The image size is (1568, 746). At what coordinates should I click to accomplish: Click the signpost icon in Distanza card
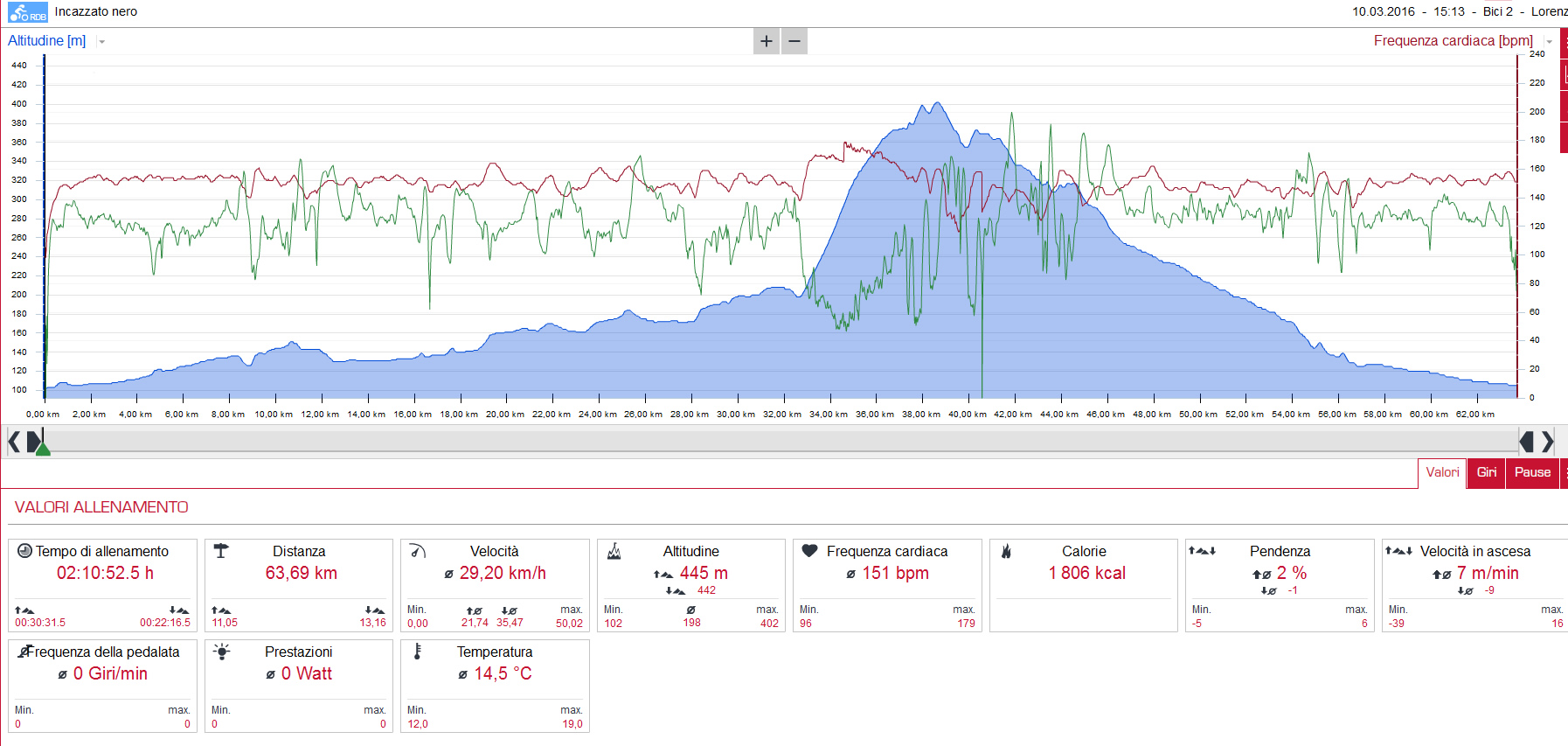point(221,551)
